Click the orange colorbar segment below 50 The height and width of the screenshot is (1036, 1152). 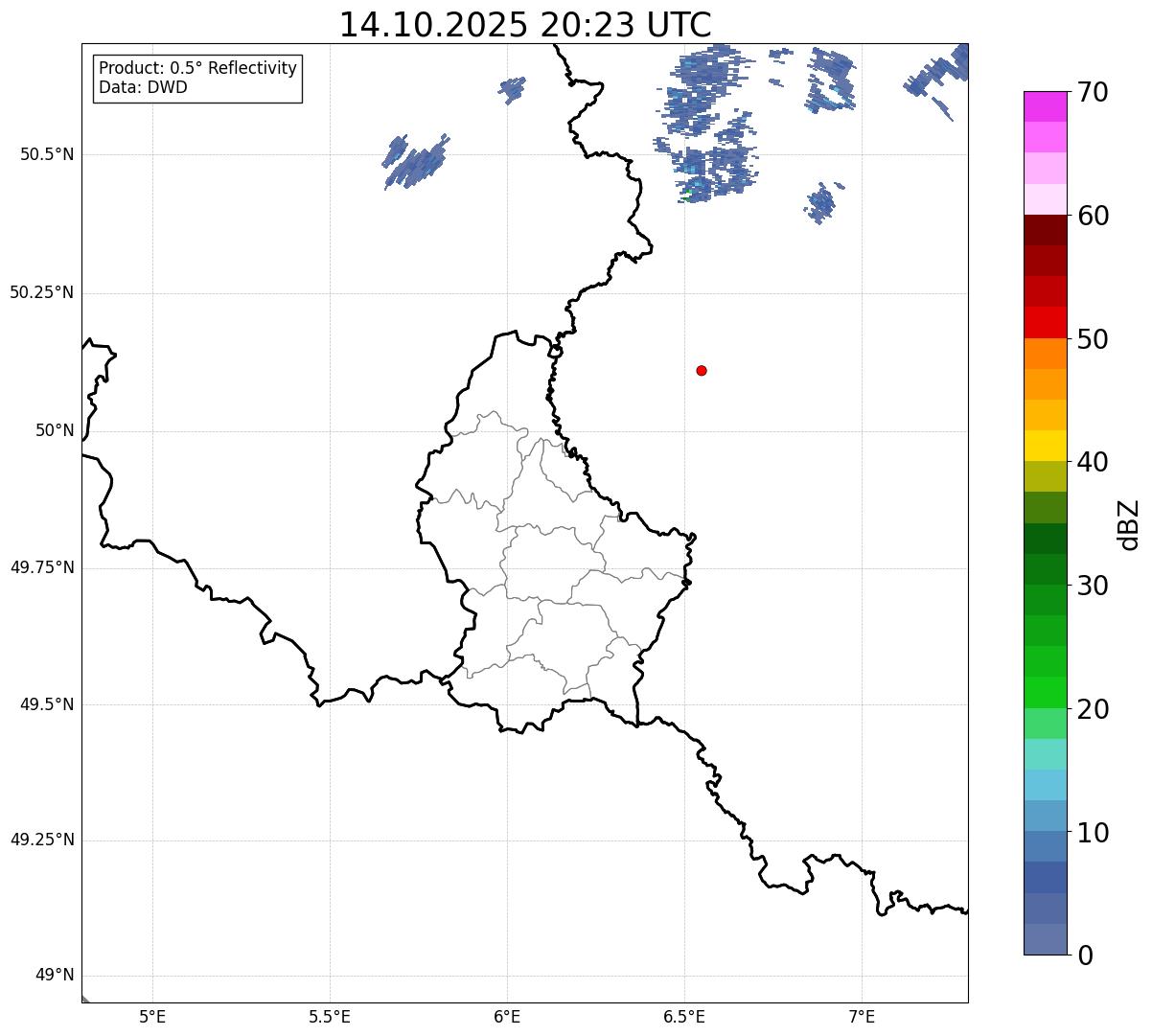[x=1045, y=354]
